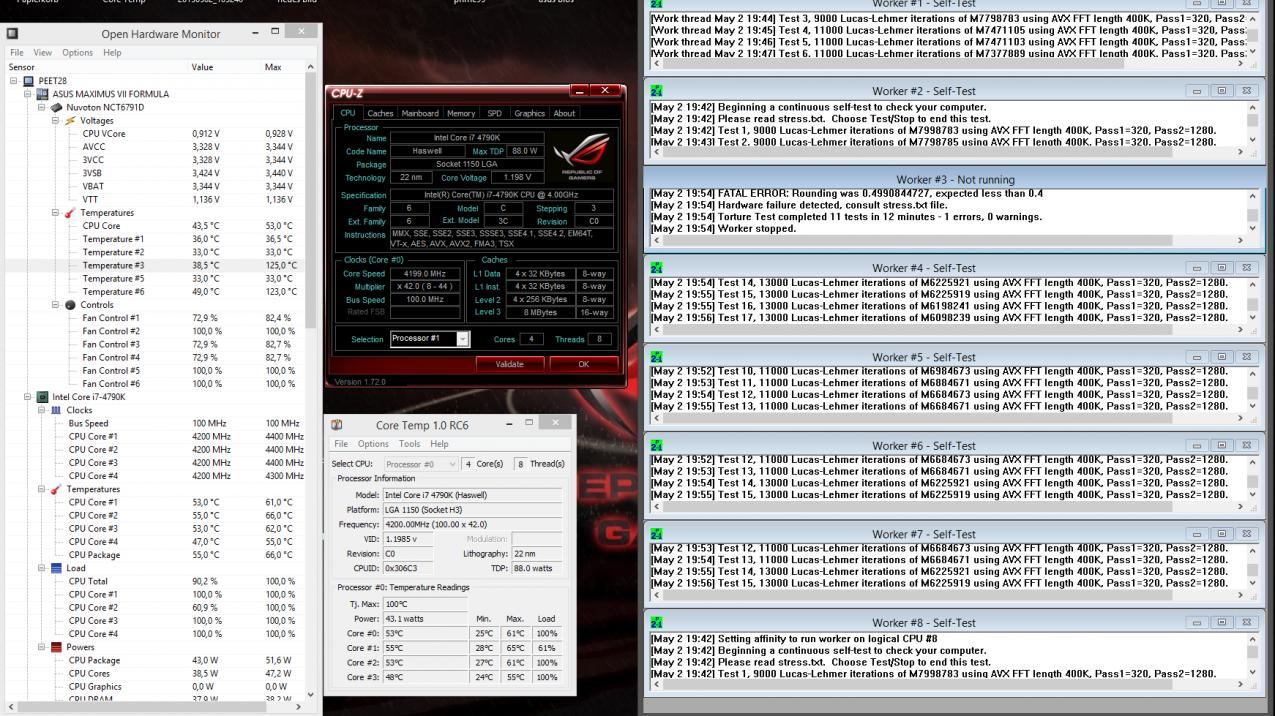Click Worker #3 horizontal scrollbar
The image size is (1275, 716).
949,240
